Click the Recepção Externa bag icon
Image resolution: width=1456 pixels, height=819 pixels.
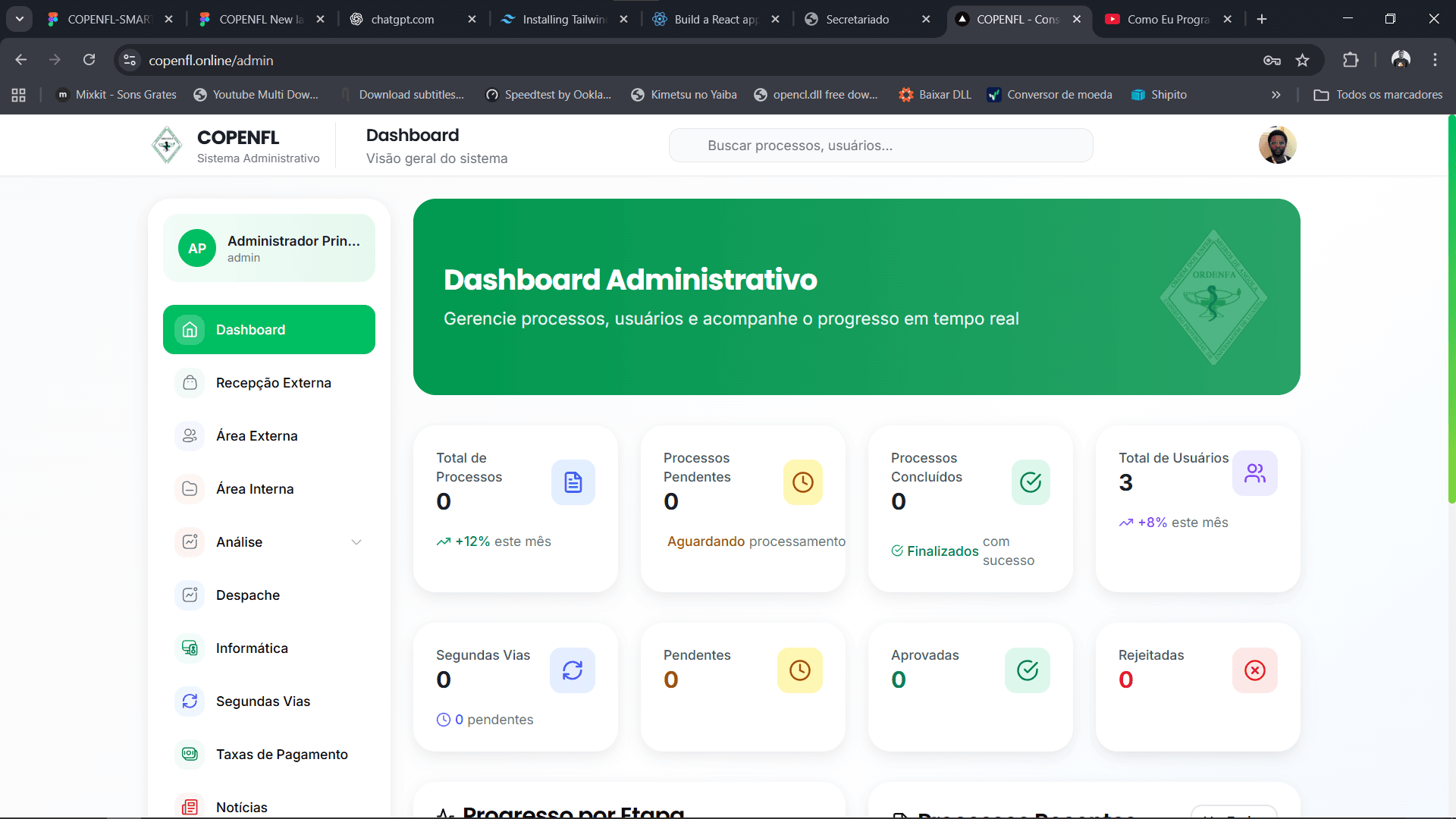pyautogui.click(x=190, y=383)
